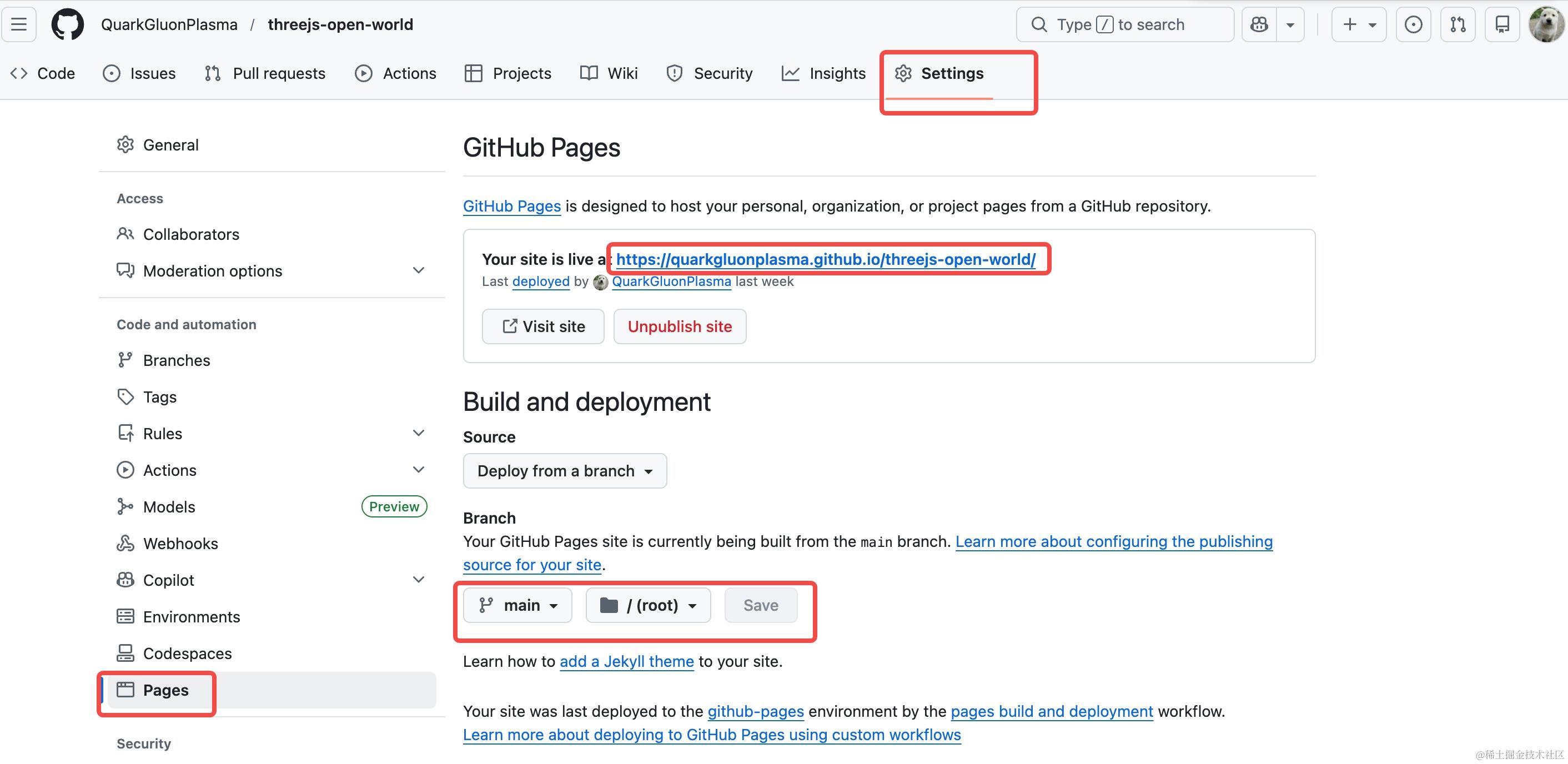
Task: Open the github-pages environment link
Action: pos(755,711)
